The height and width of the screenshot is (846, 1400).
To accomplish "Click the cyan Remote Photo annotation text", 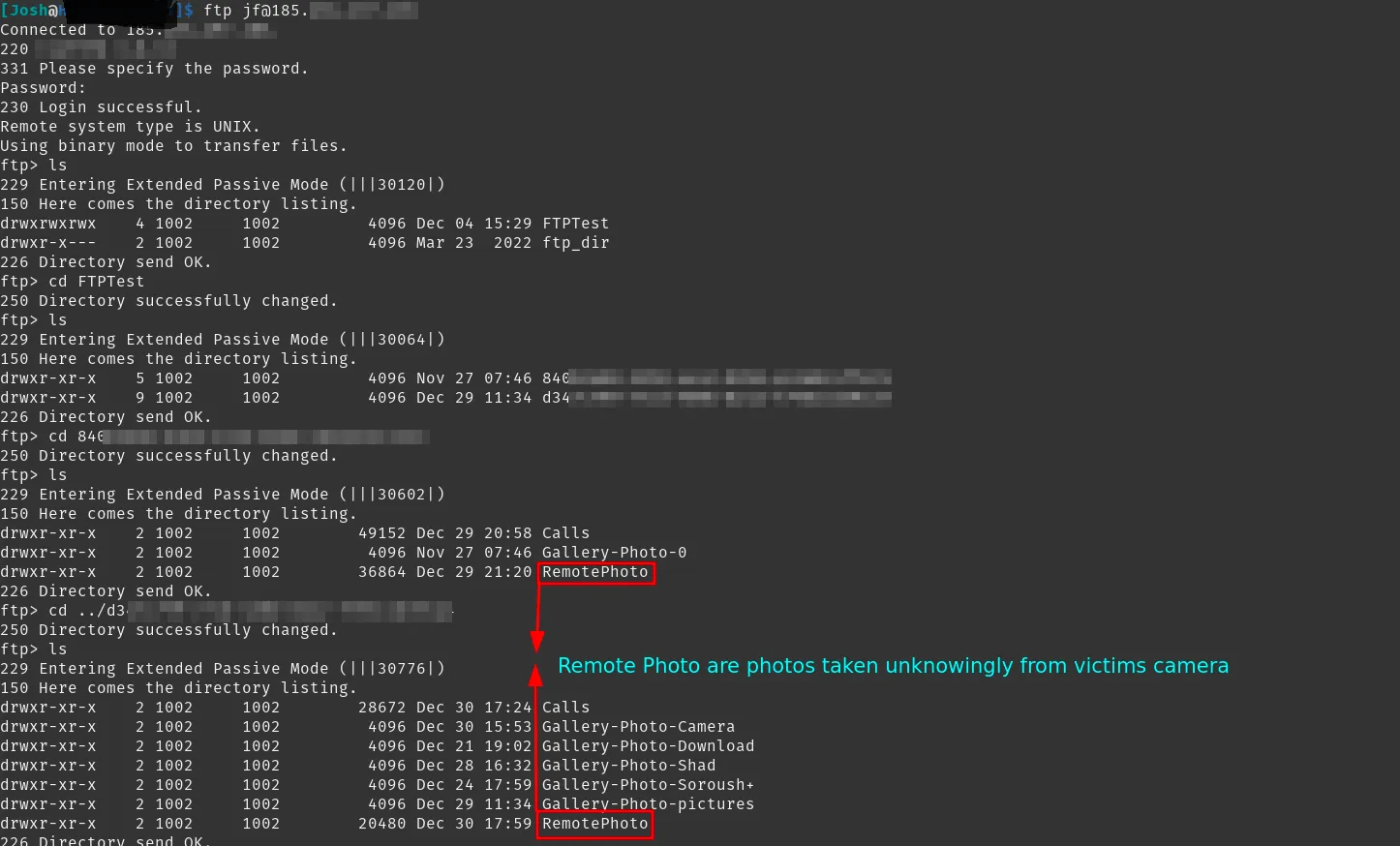I will pos(893,666).
